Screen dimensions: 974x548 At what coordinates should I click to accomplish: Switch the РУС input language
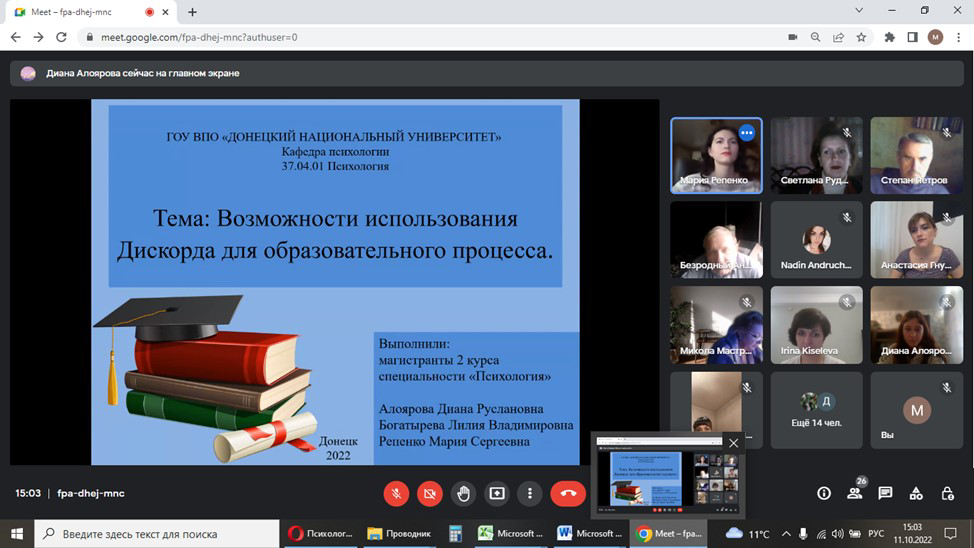(876, 534)
